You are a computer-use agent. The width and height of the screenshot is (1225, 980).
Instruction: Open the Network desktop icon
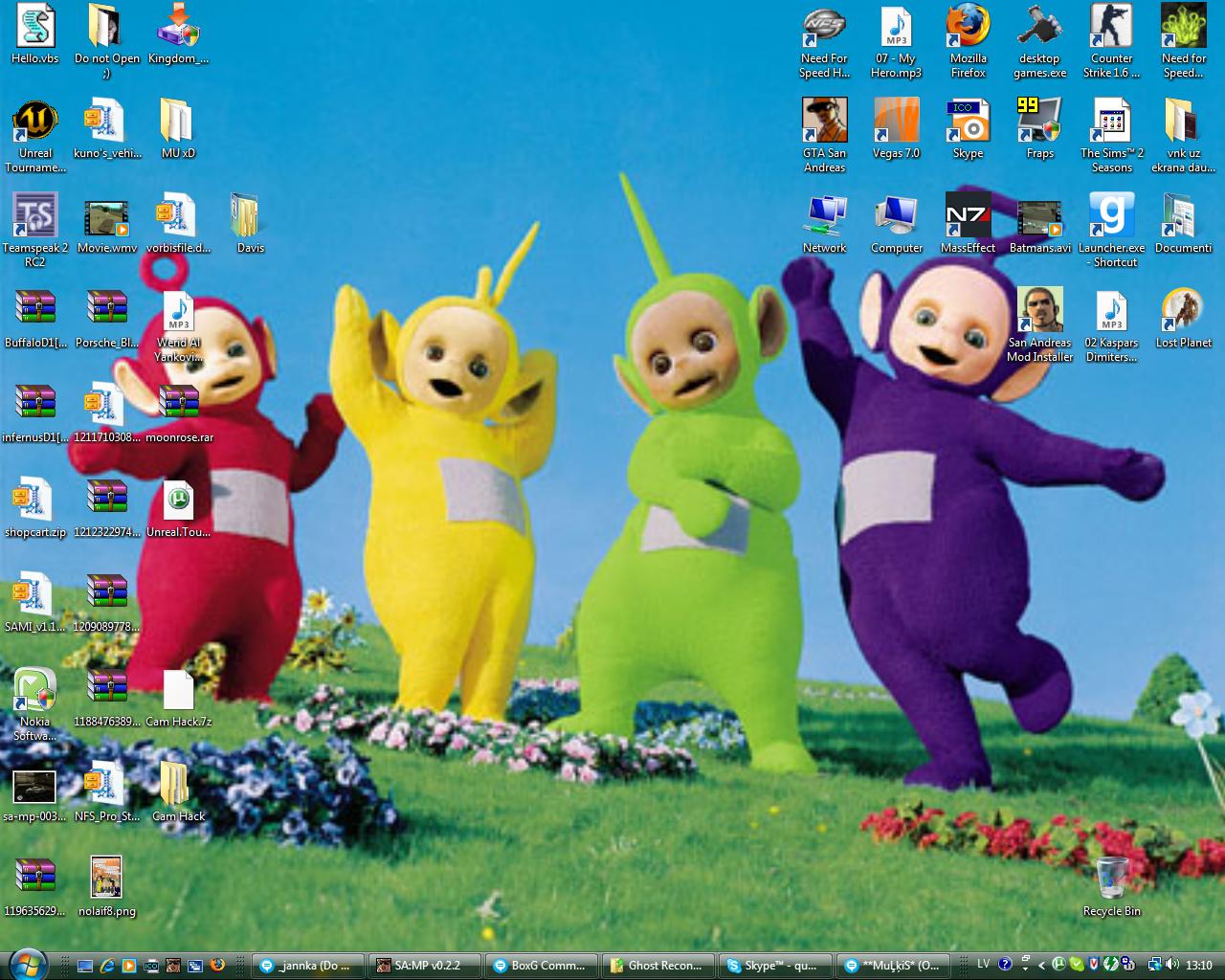pyautogui.click(x=824, y=224)
